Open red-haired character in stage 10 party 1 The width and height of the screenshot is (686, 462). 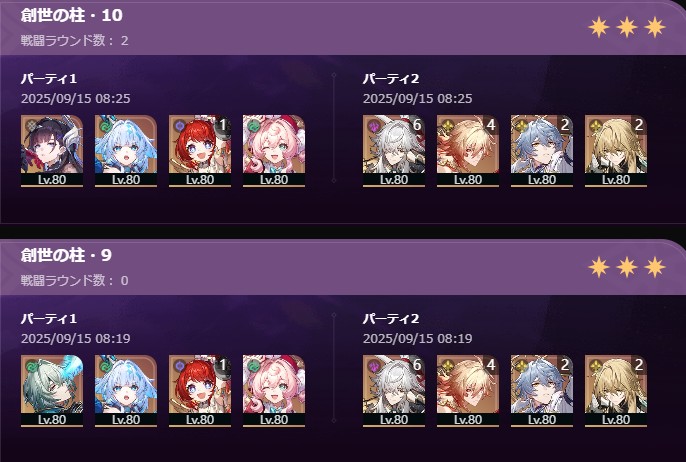[x=200, y=151]
